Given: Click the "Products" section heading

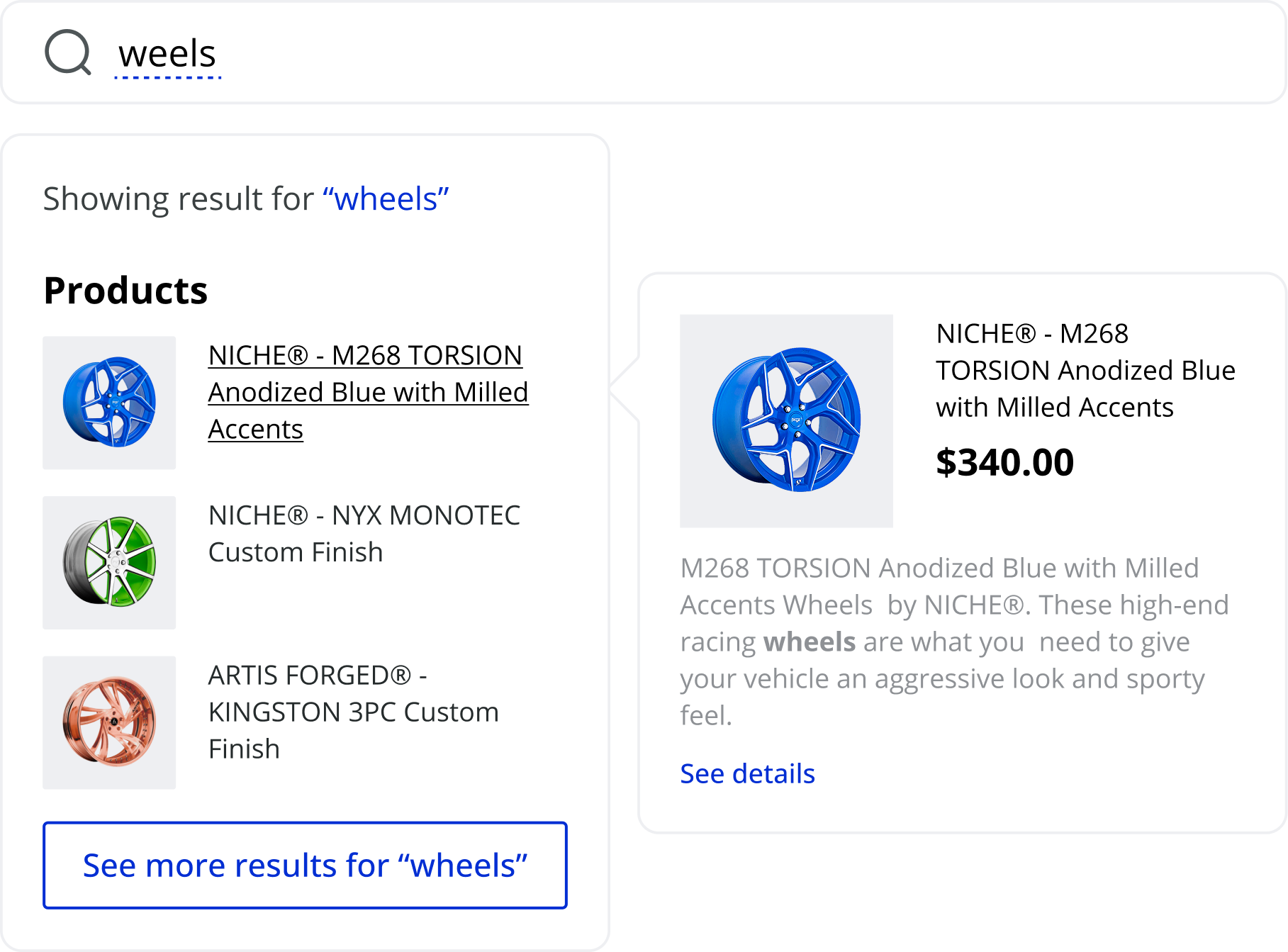Looking at the screenshot, I should click(x=125, y=291).
